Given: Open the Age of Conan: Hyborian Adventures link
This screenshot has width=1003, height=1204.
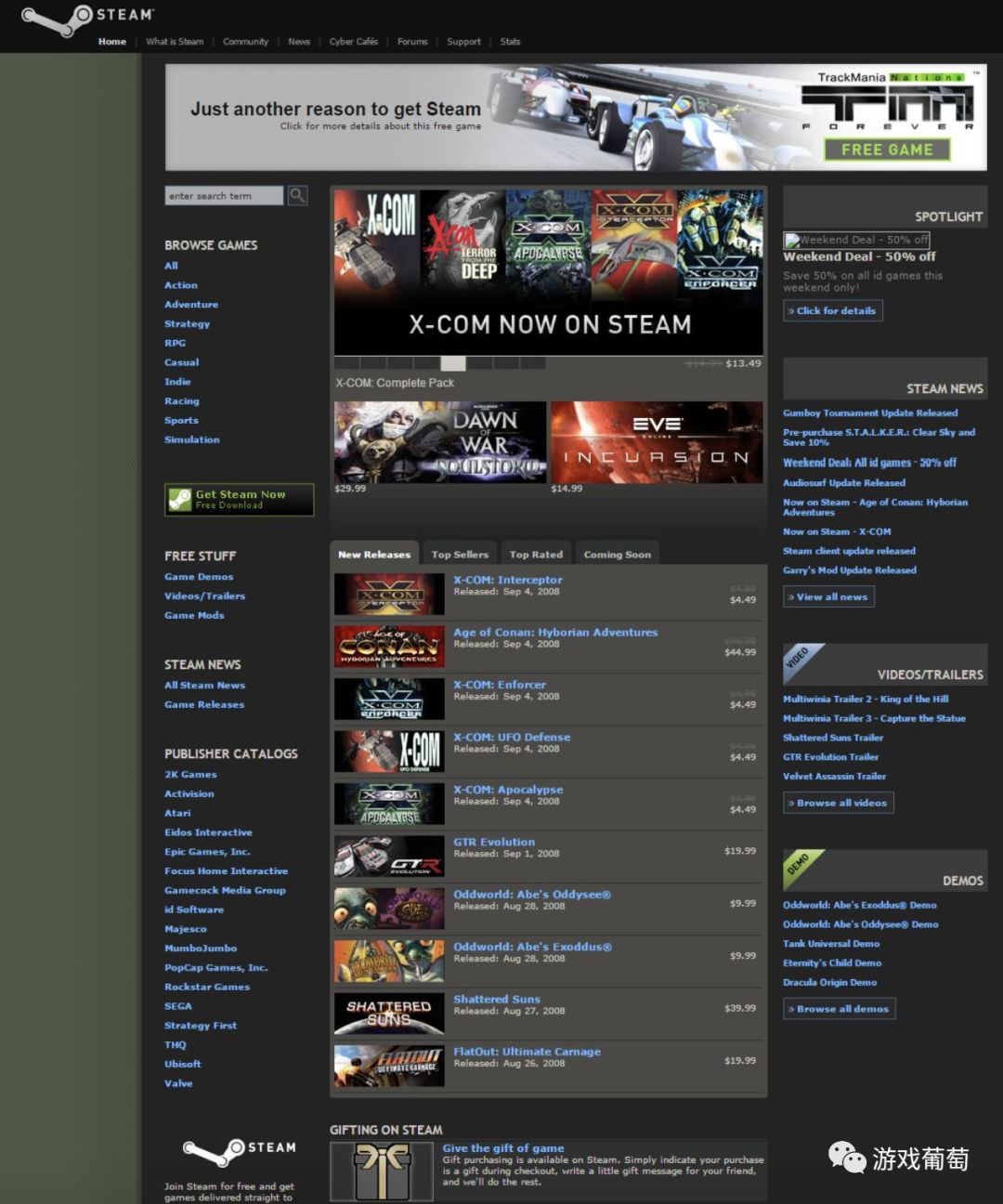Looking at the screenshot, I should click(x=554, y=631).
